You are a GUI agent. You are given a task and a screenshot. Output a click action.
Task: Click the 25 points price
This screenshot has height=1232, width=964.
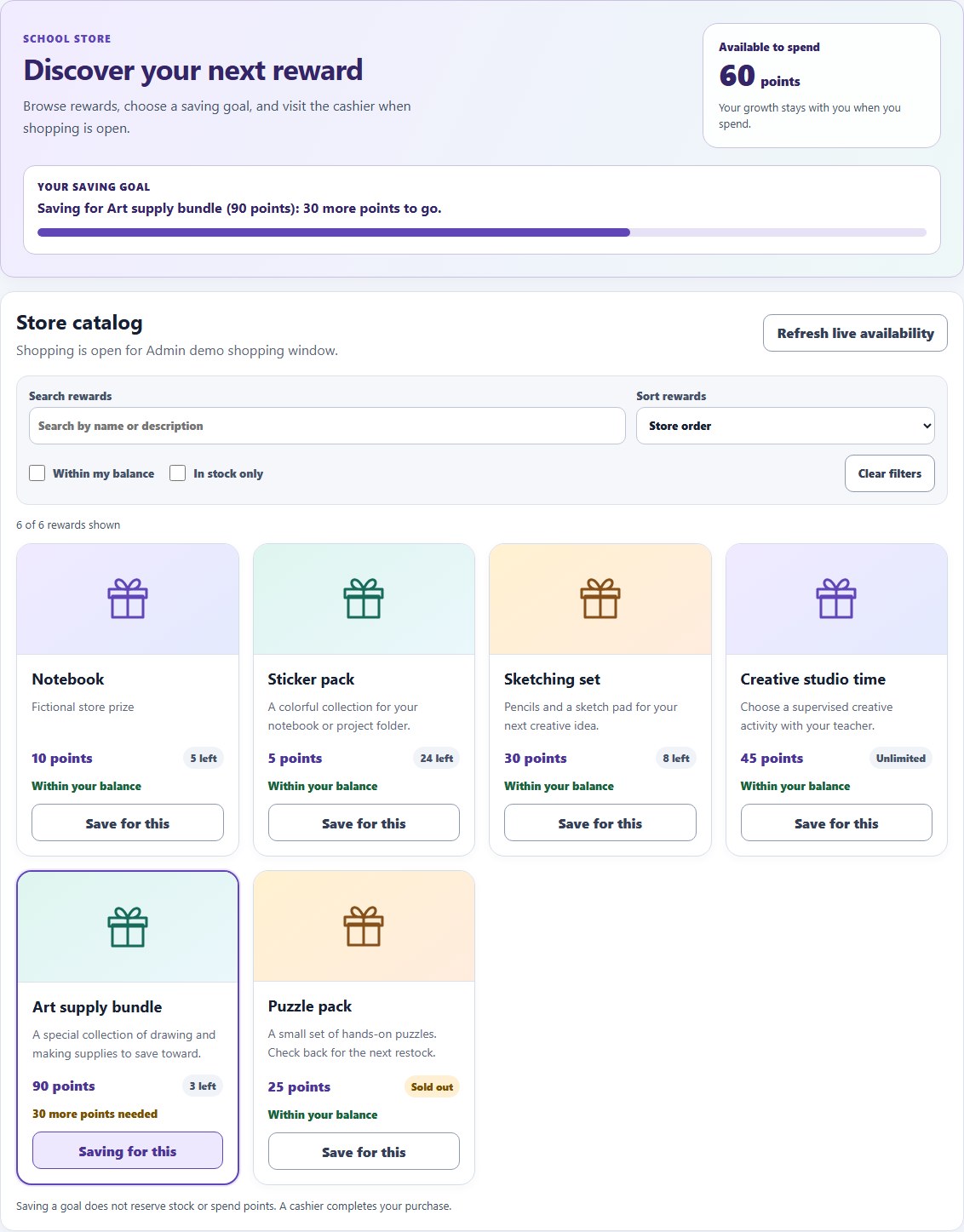click(x=299, y=1087)
